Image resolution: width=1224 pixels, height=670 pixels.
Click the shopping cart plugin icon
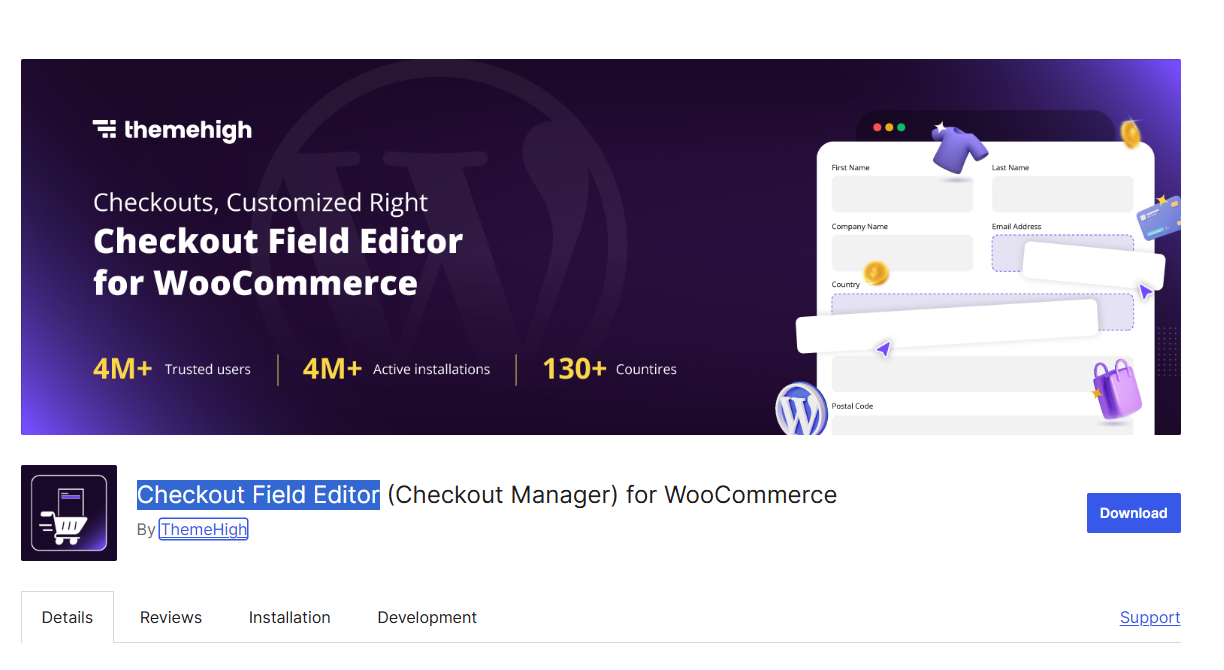(68, 512)
